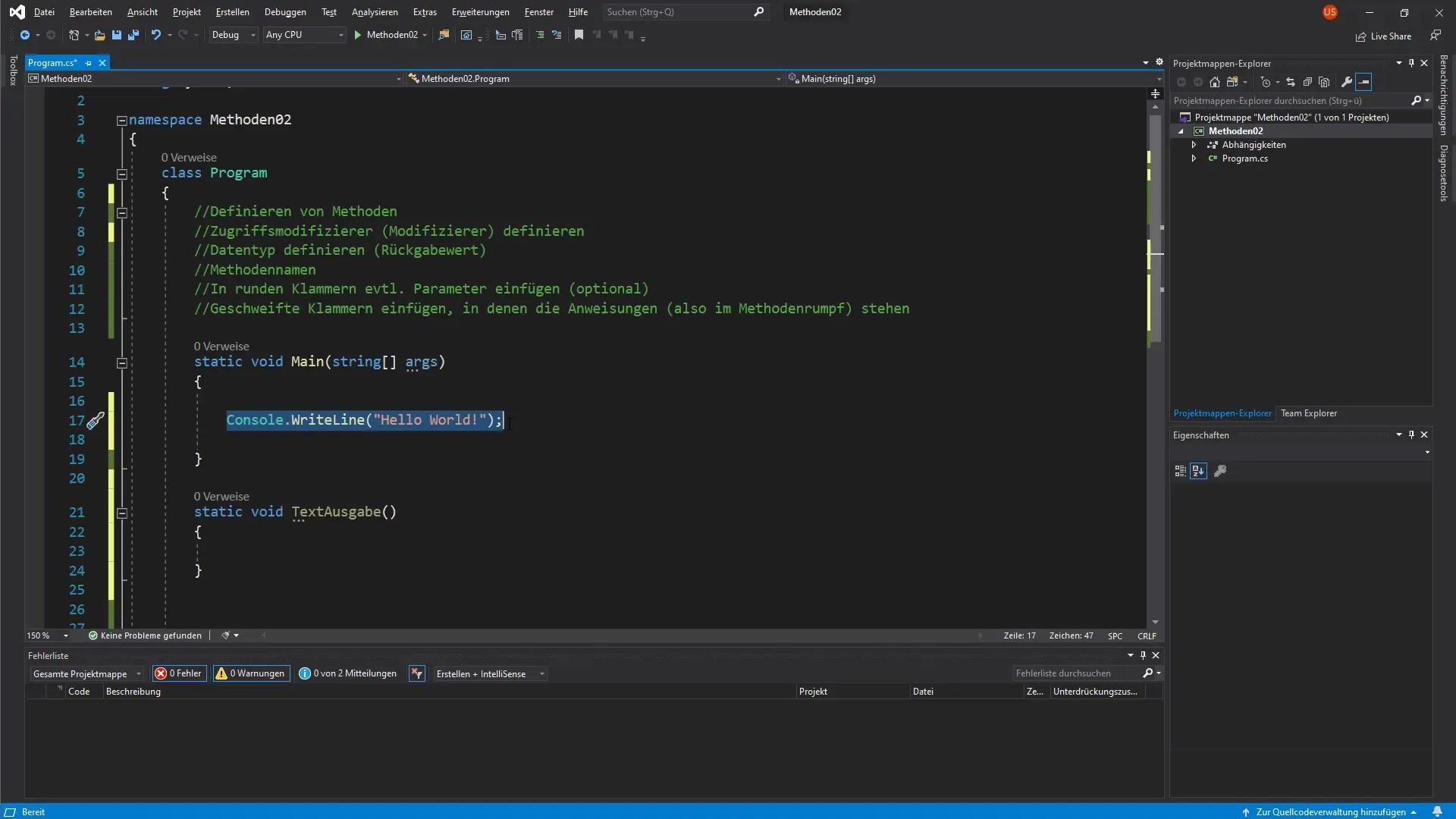
Task: Open the Methoden02.Program type navigation dropdown
Action: tap(595, 78)
